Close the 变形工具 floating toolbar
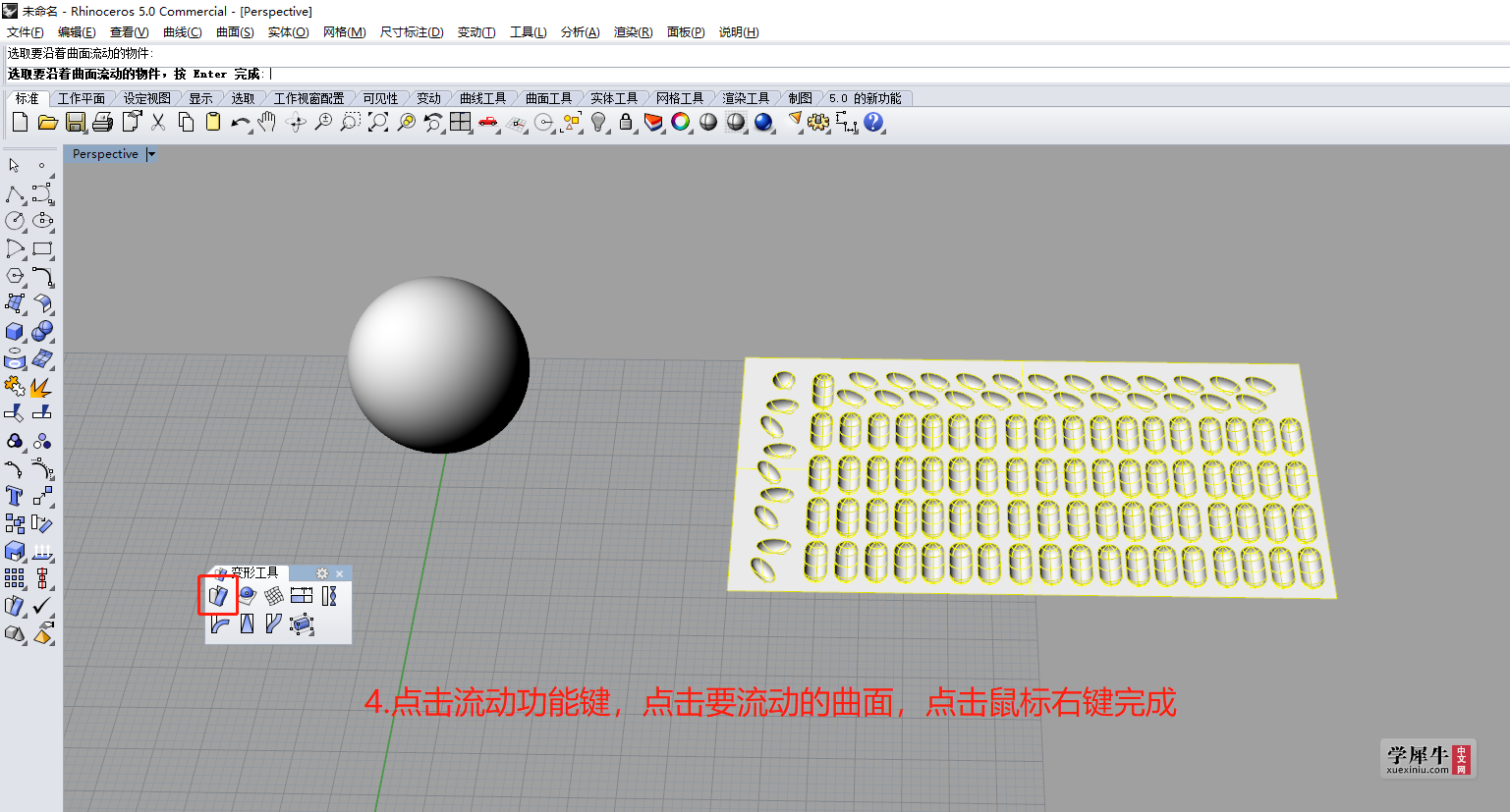The image size is (1510, 812). pos(340,573)
